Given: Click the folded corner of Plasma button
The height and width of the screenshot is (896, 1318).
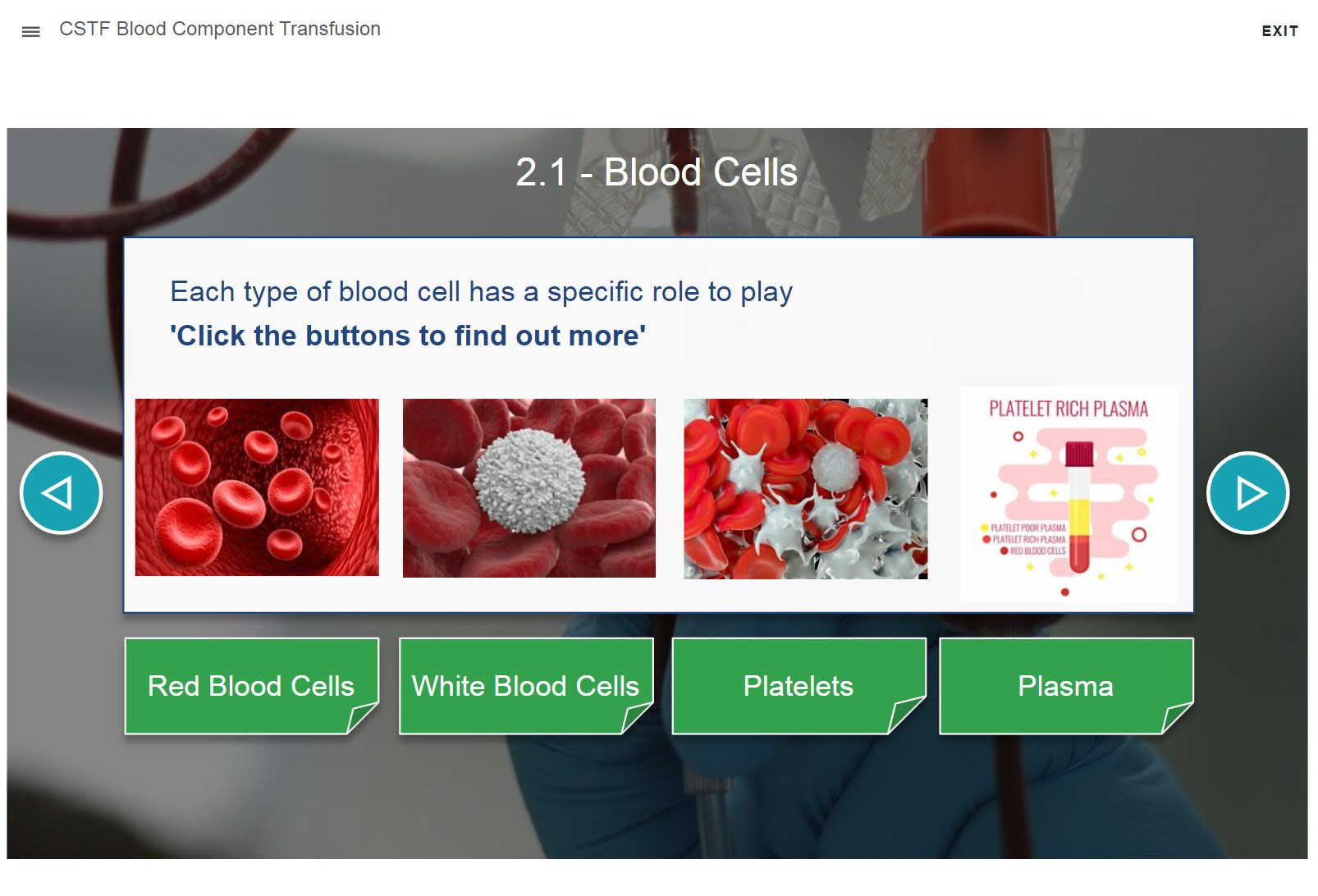Looking at the screenshot, I should point(1177,717).
